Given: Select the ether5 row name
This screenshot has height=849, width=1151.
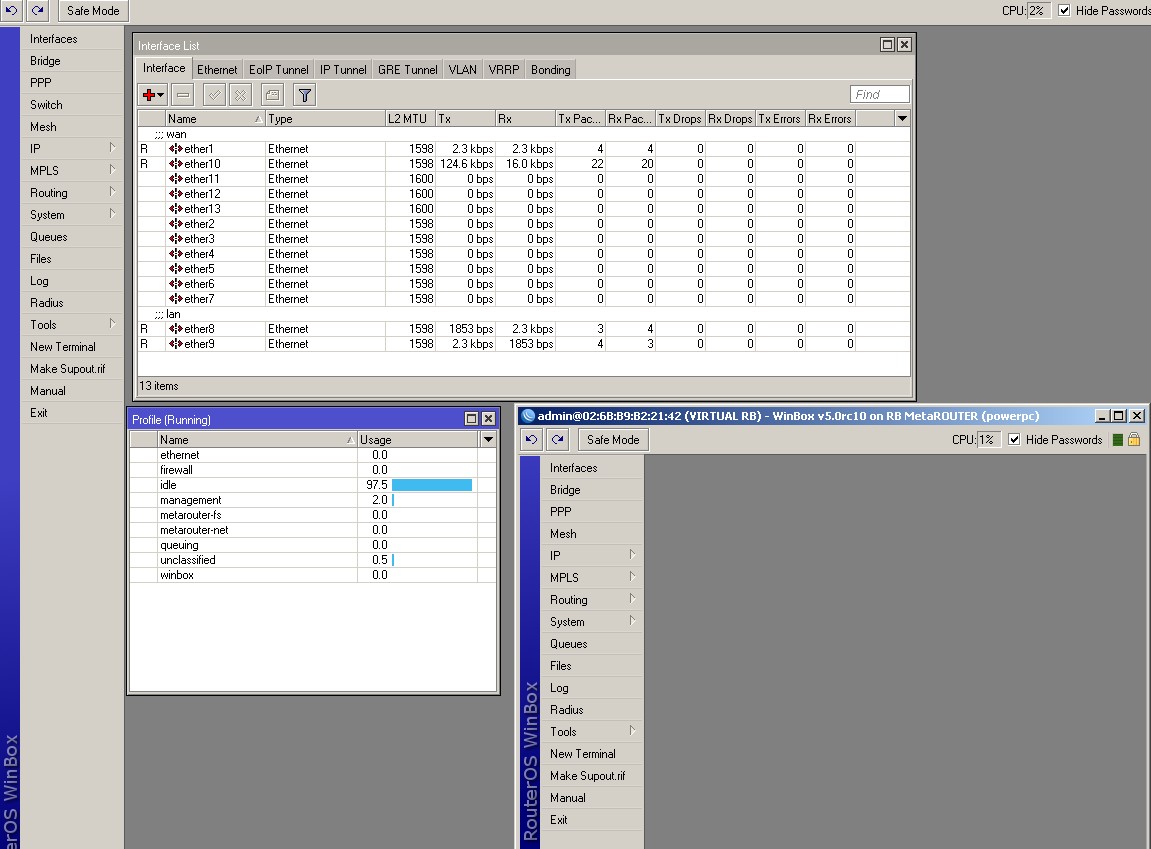Looking at the screenshot, I should [x=200, y=269].
